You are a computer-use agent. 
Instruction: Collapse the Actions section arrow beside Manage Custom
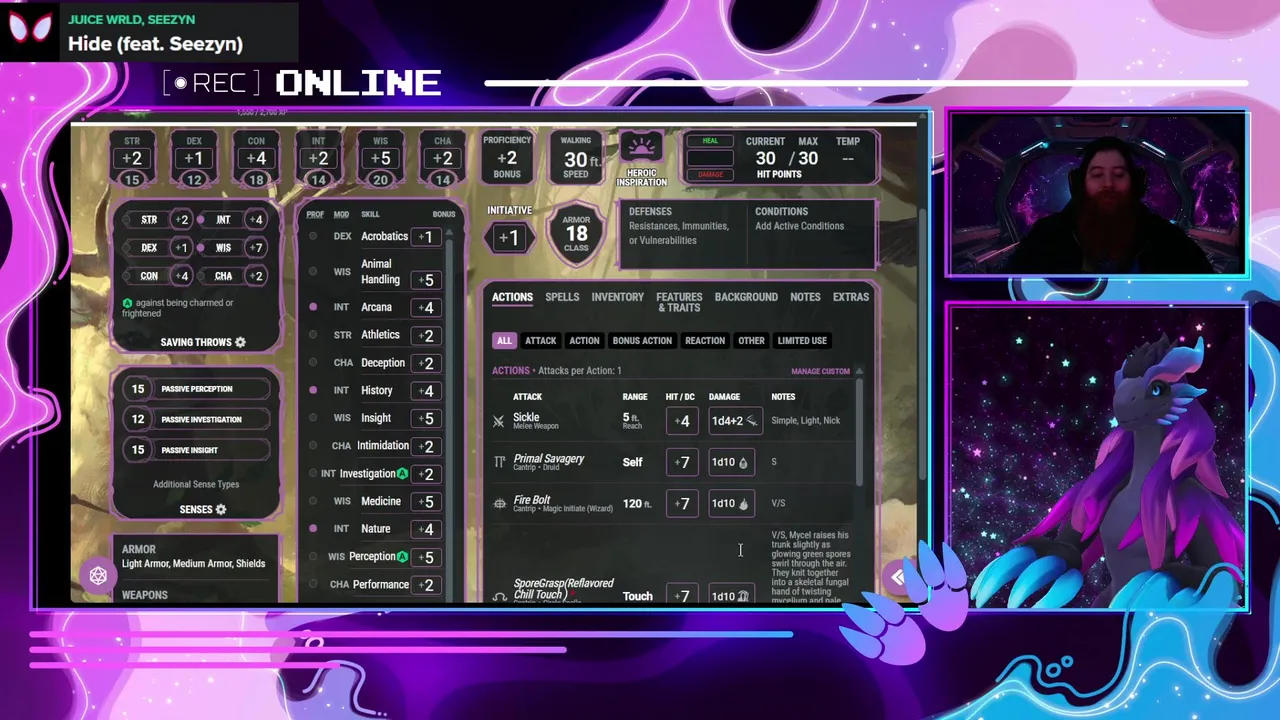pos(859,371)
